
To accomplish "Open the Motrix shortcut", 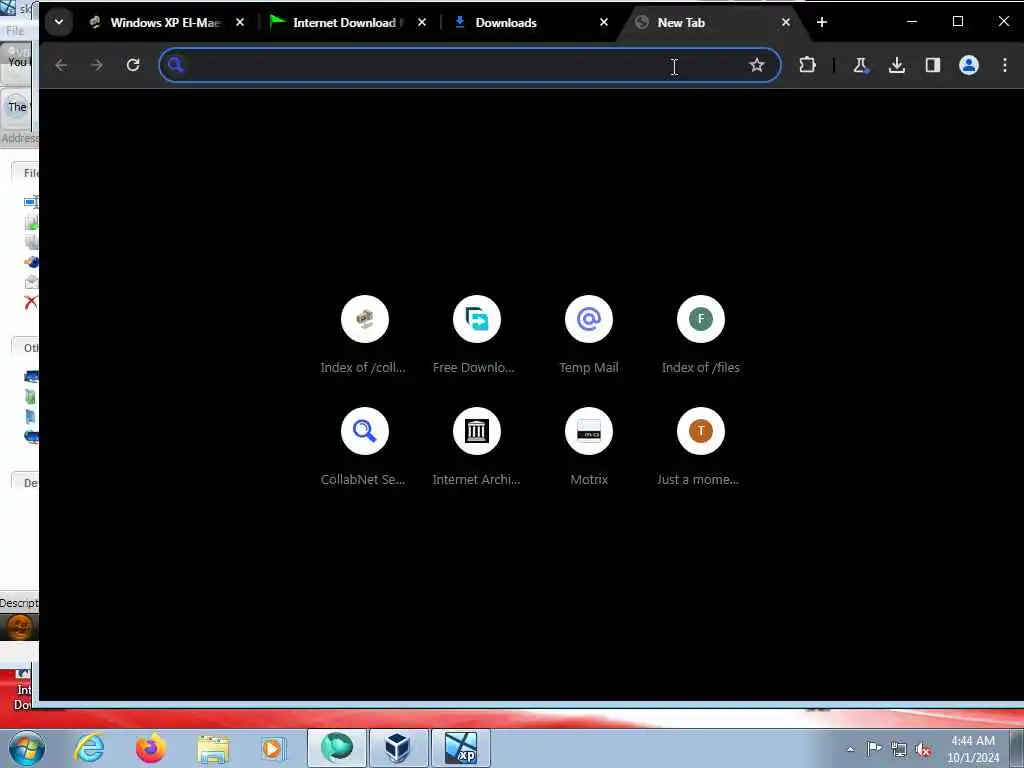I will point(589,447).
